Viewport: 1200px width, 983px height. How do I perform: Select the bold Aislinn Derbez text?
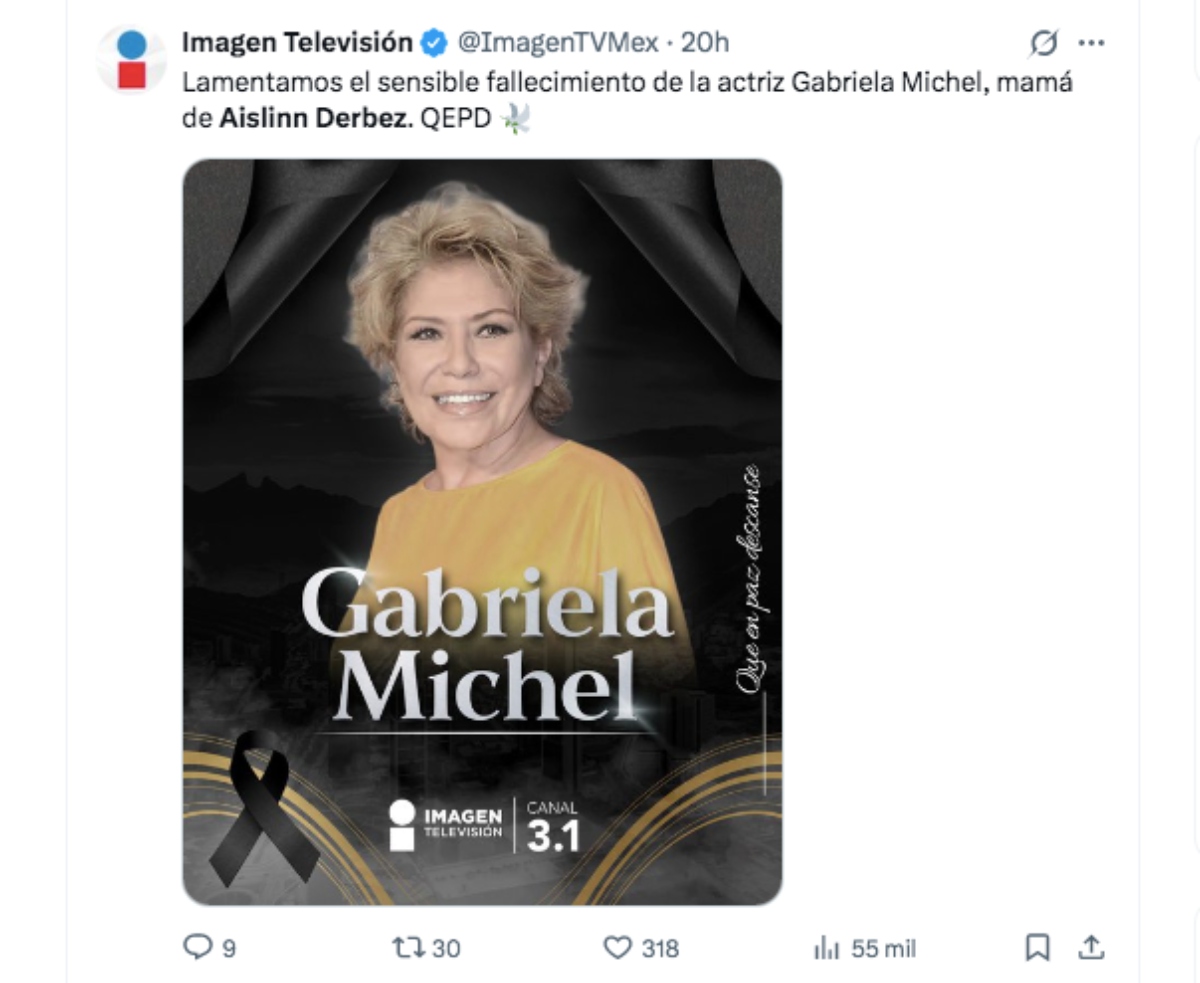click(315, 121)
